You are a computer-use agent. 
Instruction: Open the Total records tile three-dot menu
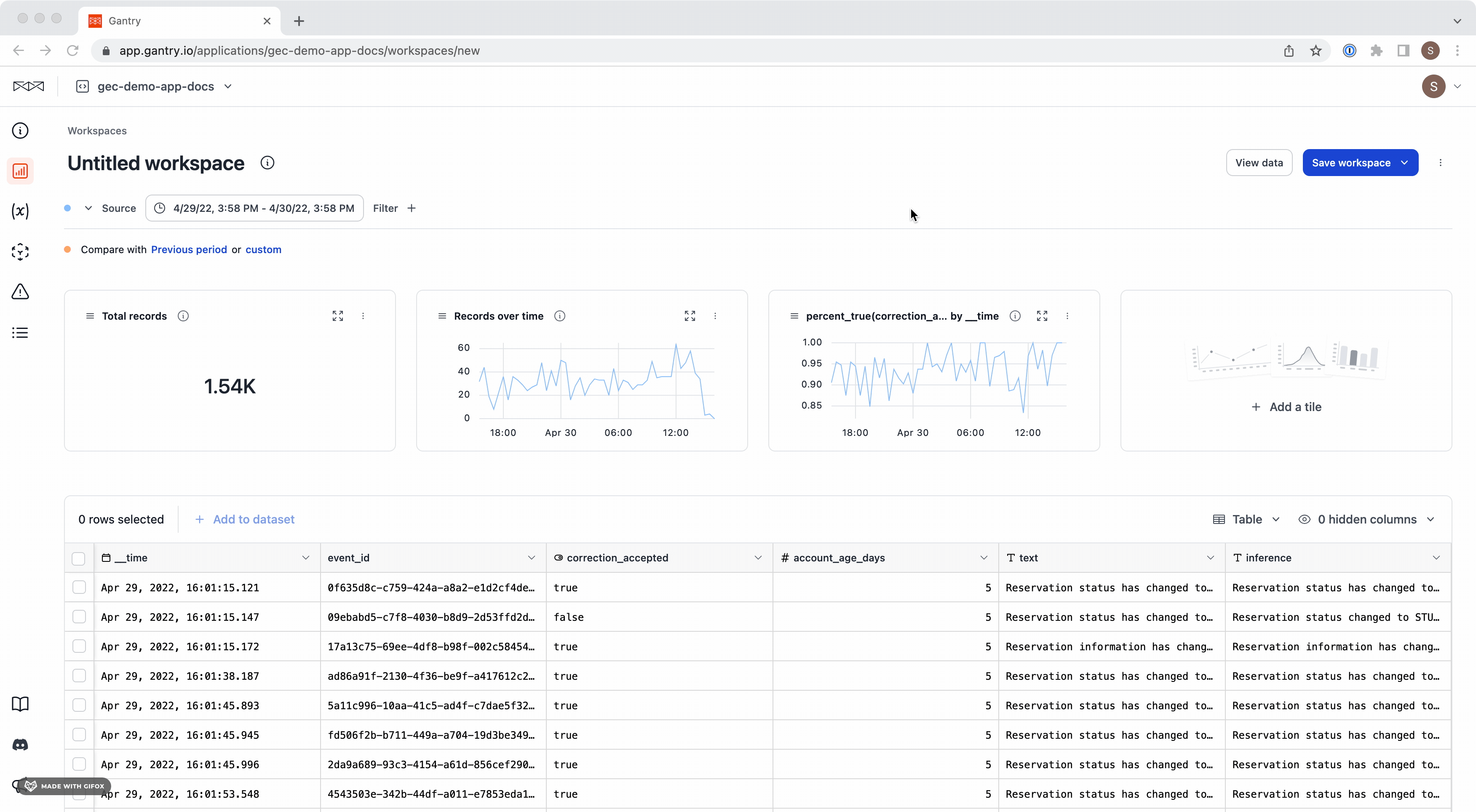[x=363, y=316]
